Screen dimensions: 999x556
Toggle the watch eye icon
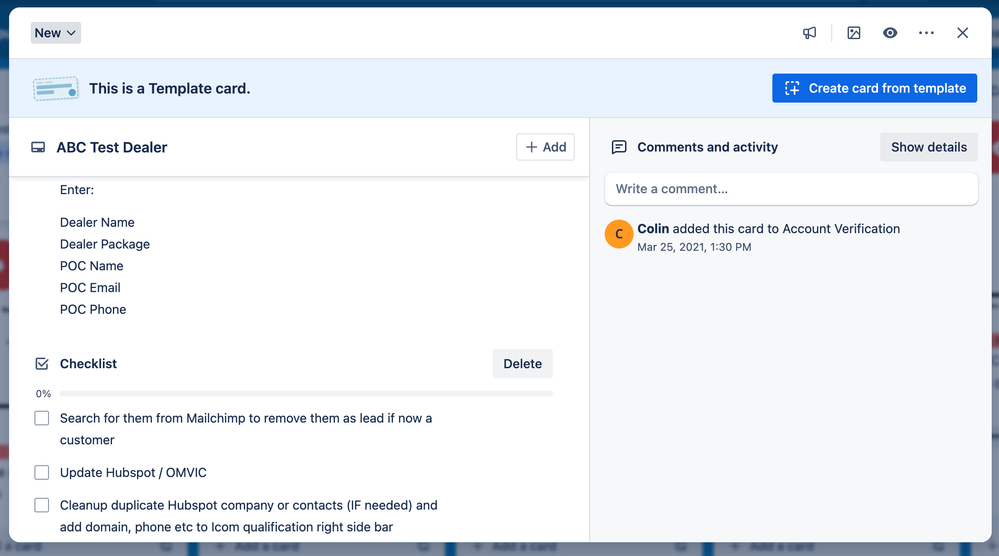click(x=890, y=33)
